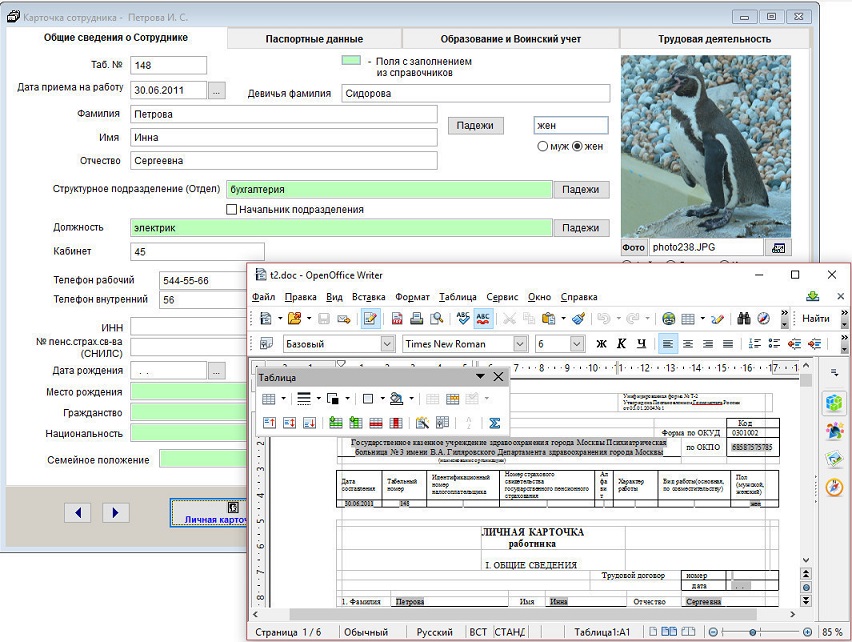
Task: Expand the Базовый paragraph style dropdown
Action: click(x=388, y=344)
